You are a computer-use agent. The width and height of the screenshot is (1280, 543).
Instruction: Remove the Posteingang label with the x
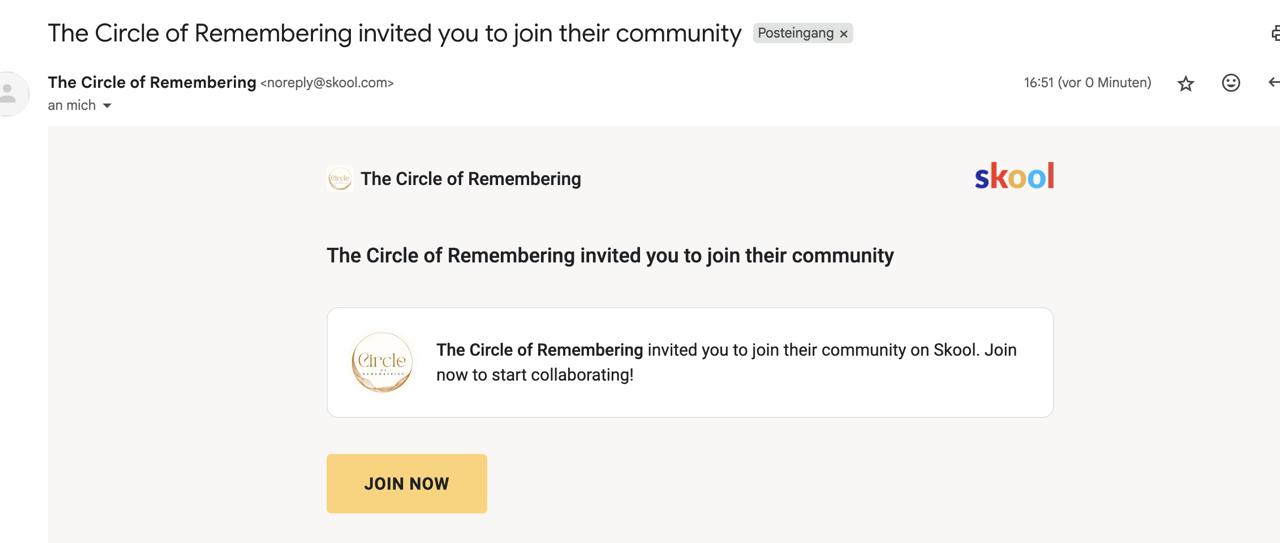(844, 34)
